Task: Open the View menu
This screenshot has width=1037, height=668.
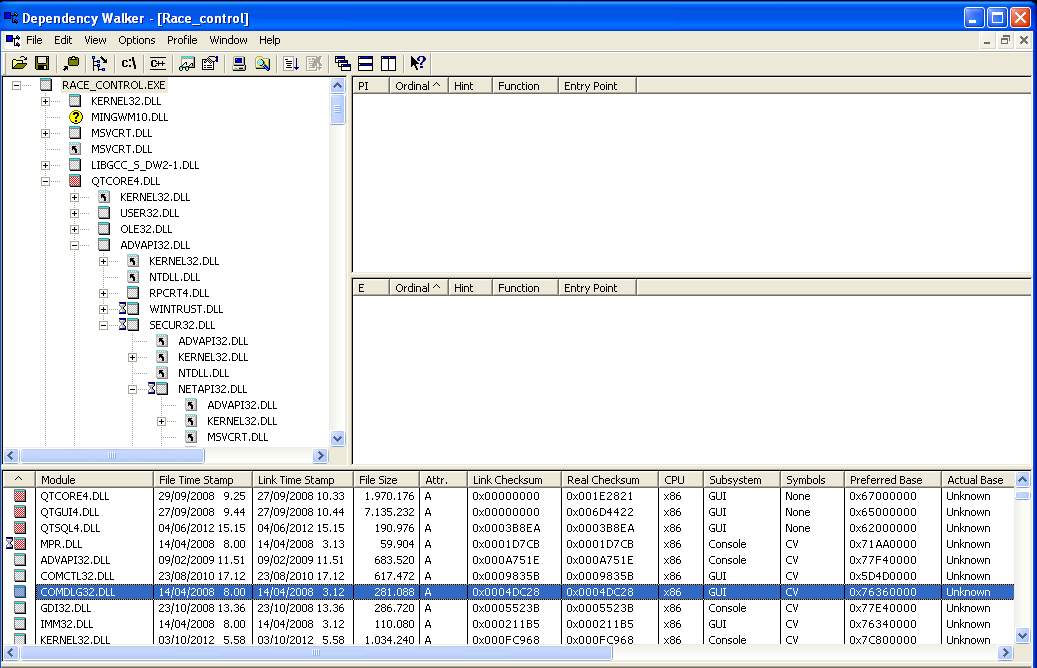Action: 95,40
